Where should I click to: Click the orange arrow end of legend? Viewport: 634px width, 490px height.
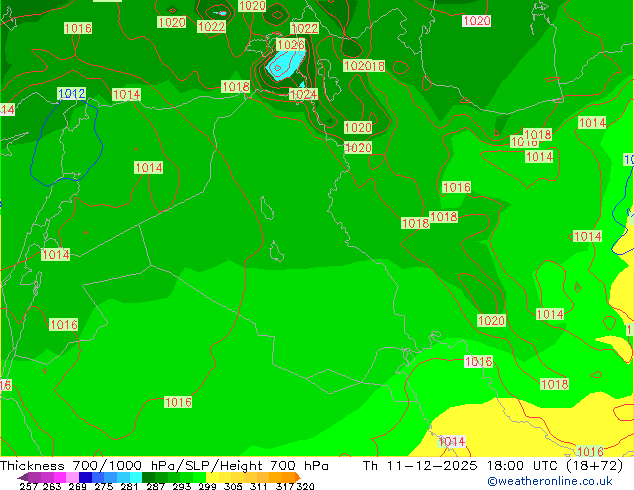tap(298, 477)
